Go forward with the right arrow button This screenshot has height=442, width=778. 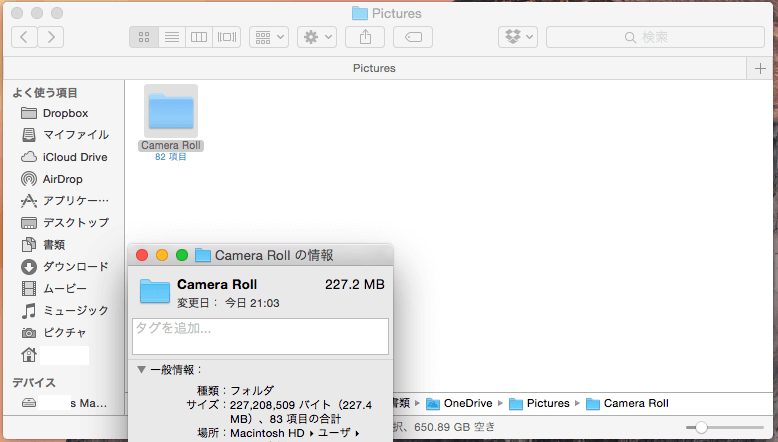[51, 37]
